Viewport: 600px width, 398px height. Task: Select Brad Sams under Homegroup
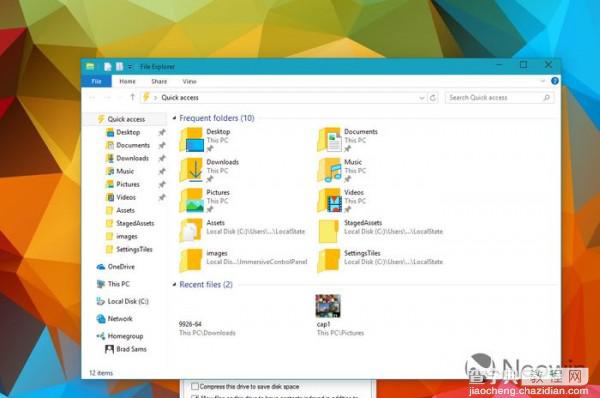[131, 349]
